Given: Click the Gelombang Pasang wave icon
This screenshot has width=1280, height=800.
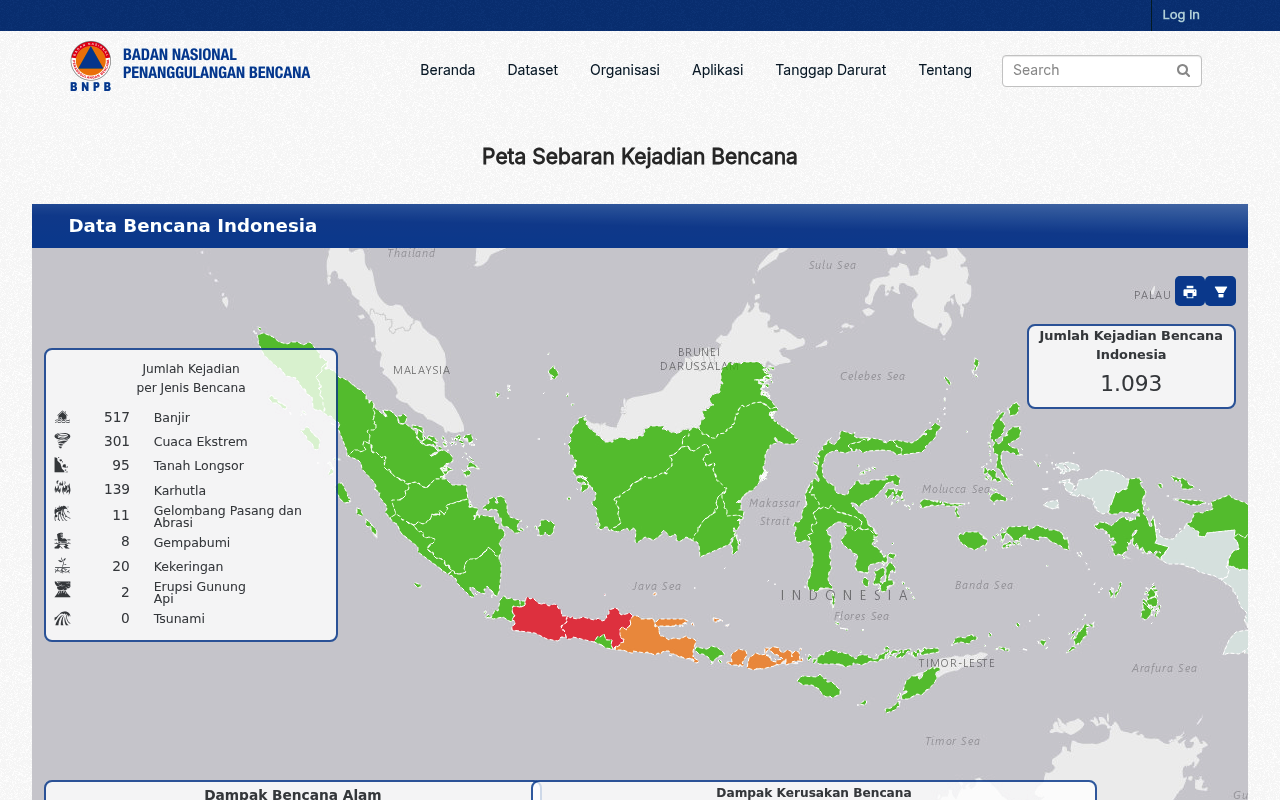Looking at the screenshot, I should (x=62, y=515).
